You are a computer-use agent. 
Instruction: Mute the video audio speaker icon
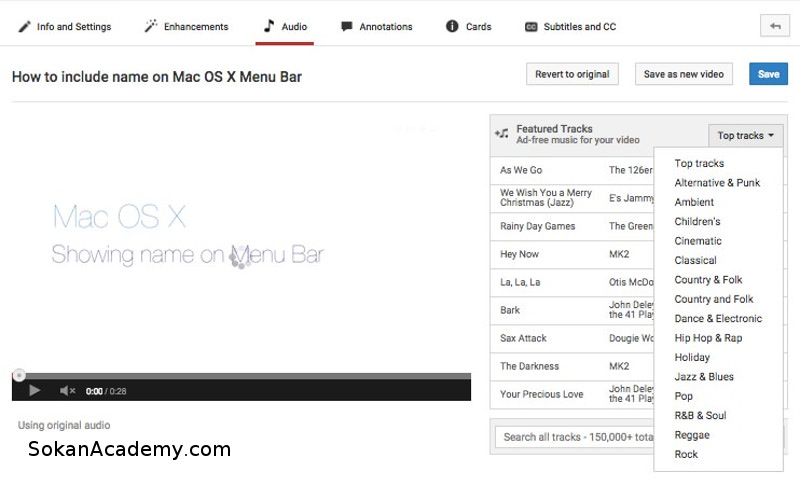[67, 391]
